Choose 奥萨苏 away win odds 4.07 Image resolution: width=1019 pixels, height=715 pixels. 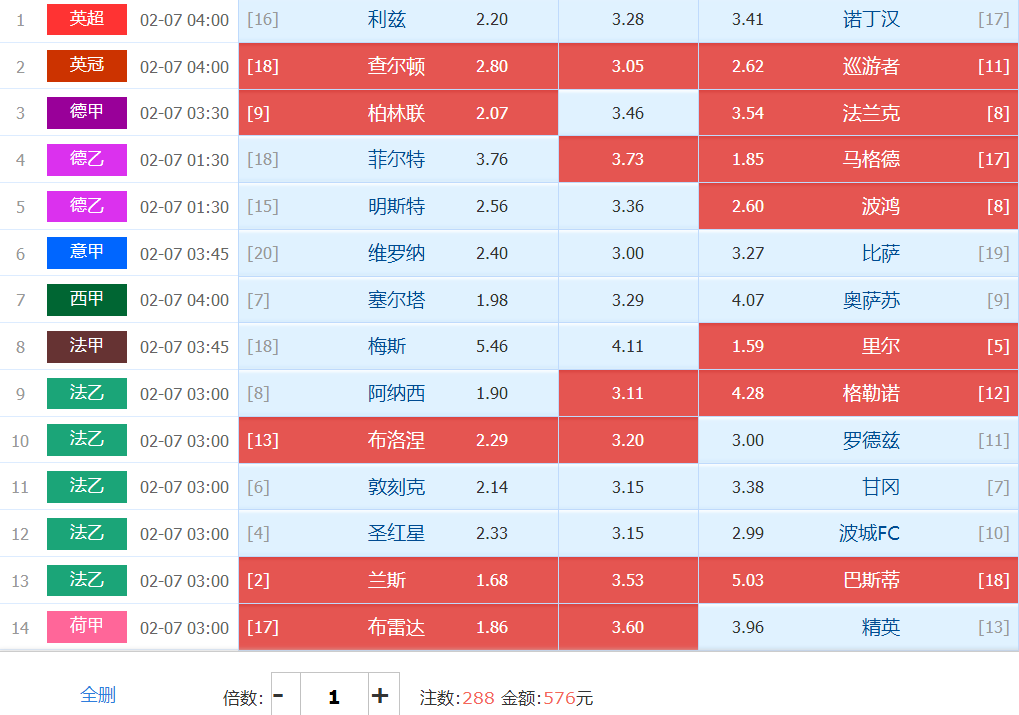pos(858,300)
